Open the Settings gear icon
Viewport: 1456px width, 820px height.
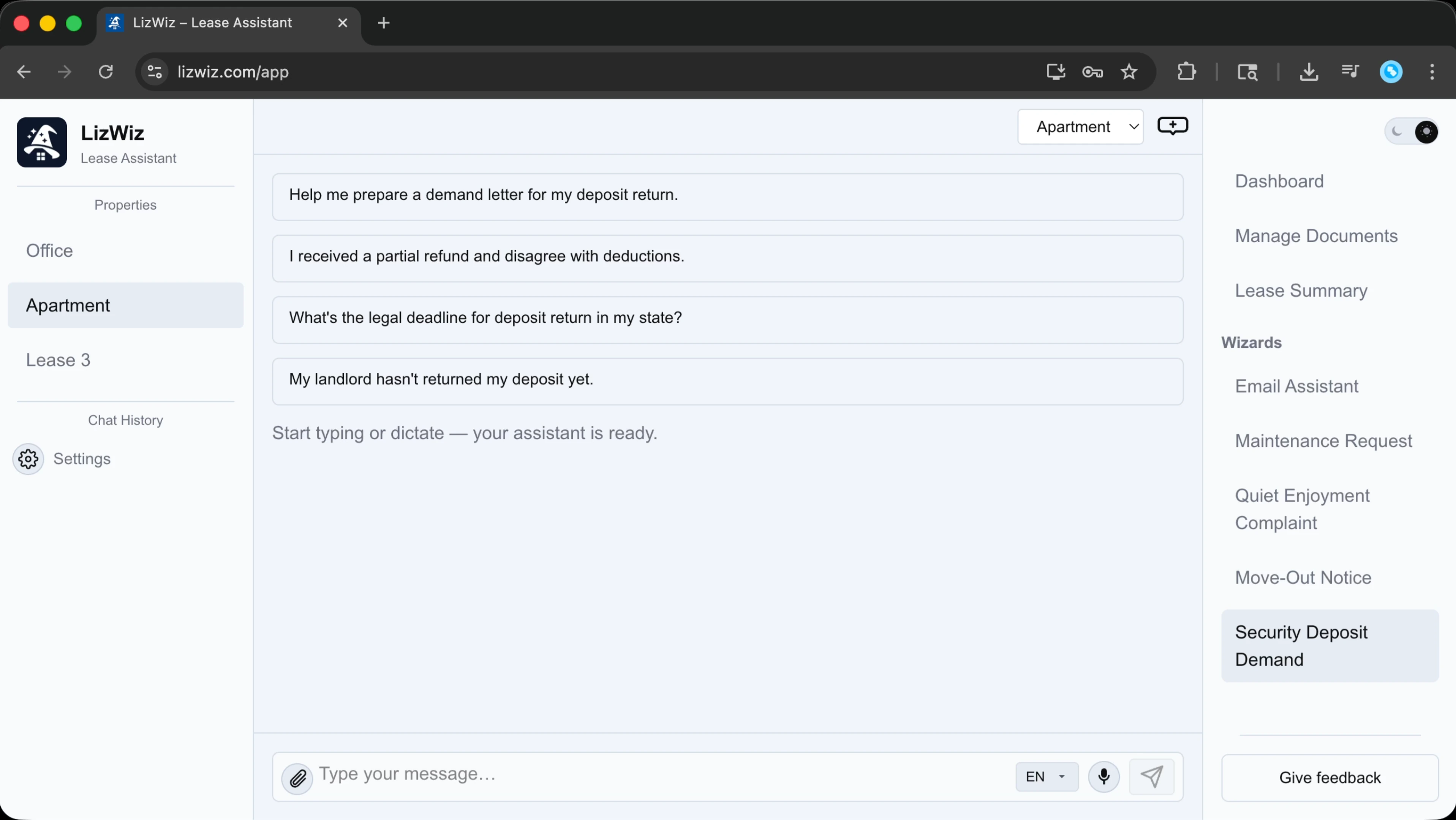pyautogui.click(x=28, y=459)
